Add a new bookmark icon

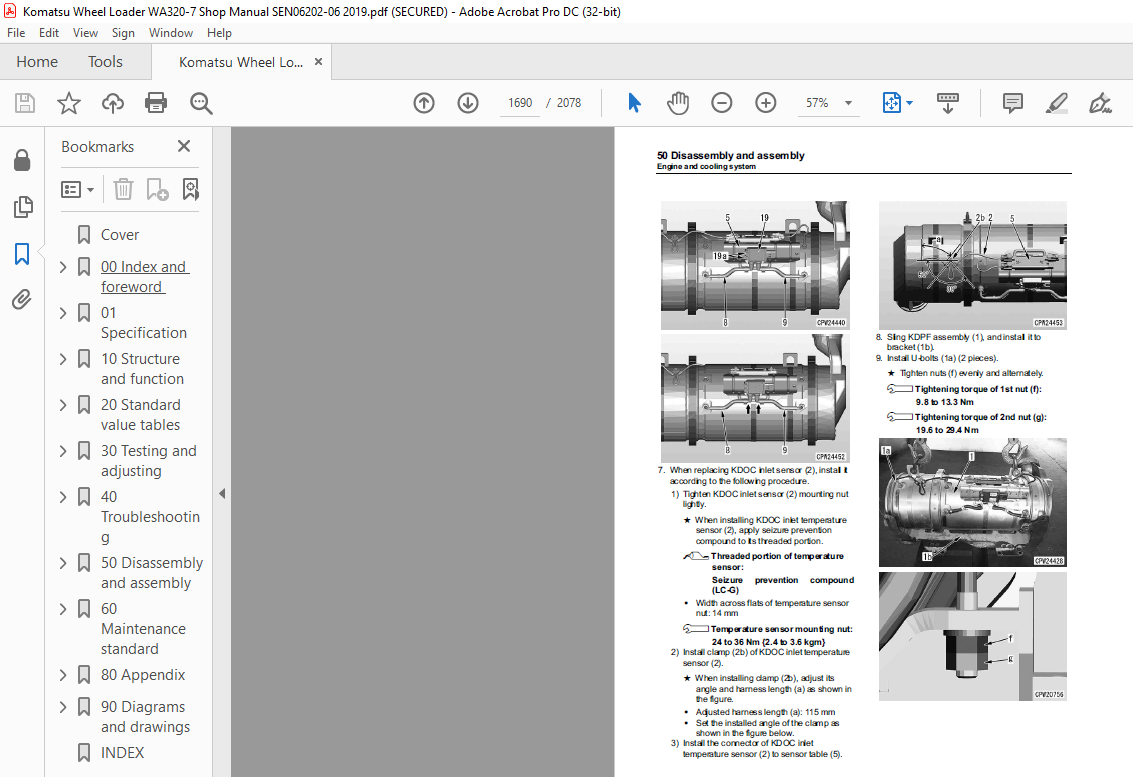point(157,189)
